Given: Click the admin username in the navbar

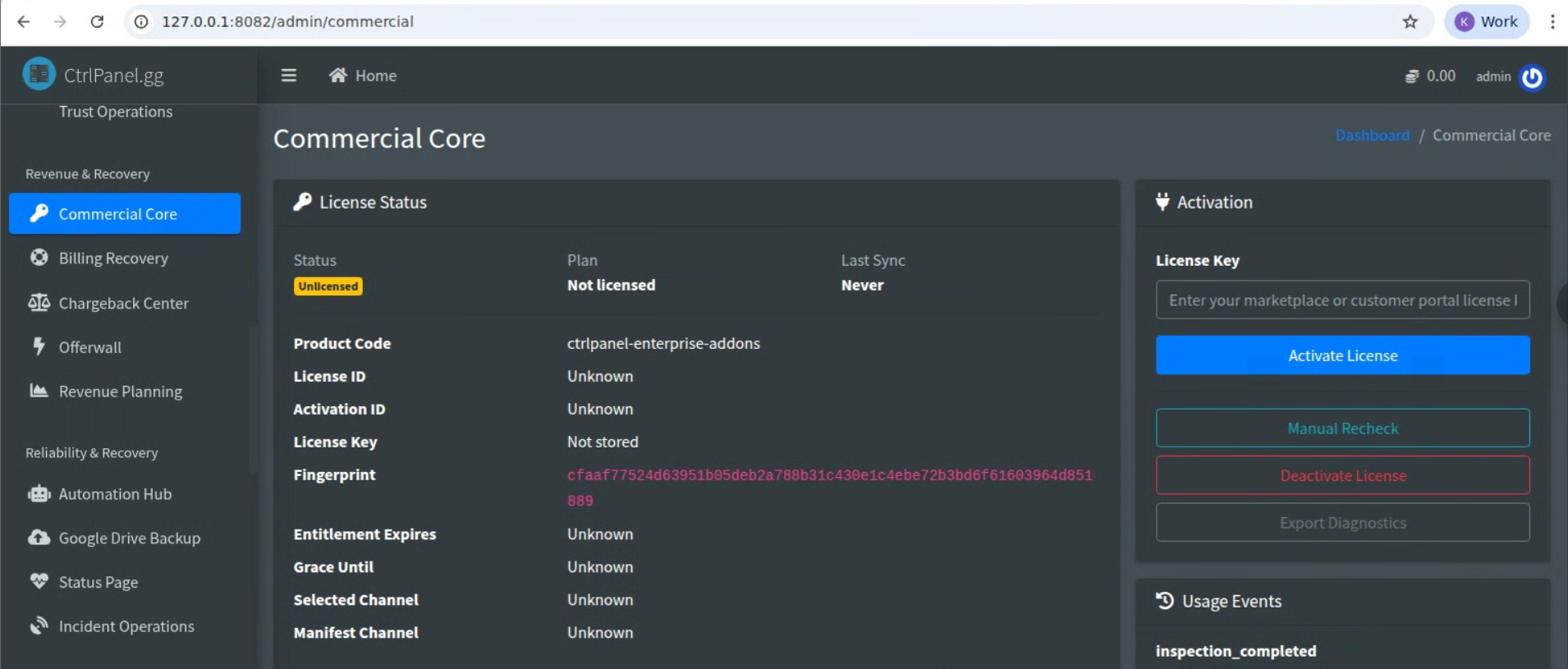Looking at the screenshot, I should click(x=1493, y=76).
